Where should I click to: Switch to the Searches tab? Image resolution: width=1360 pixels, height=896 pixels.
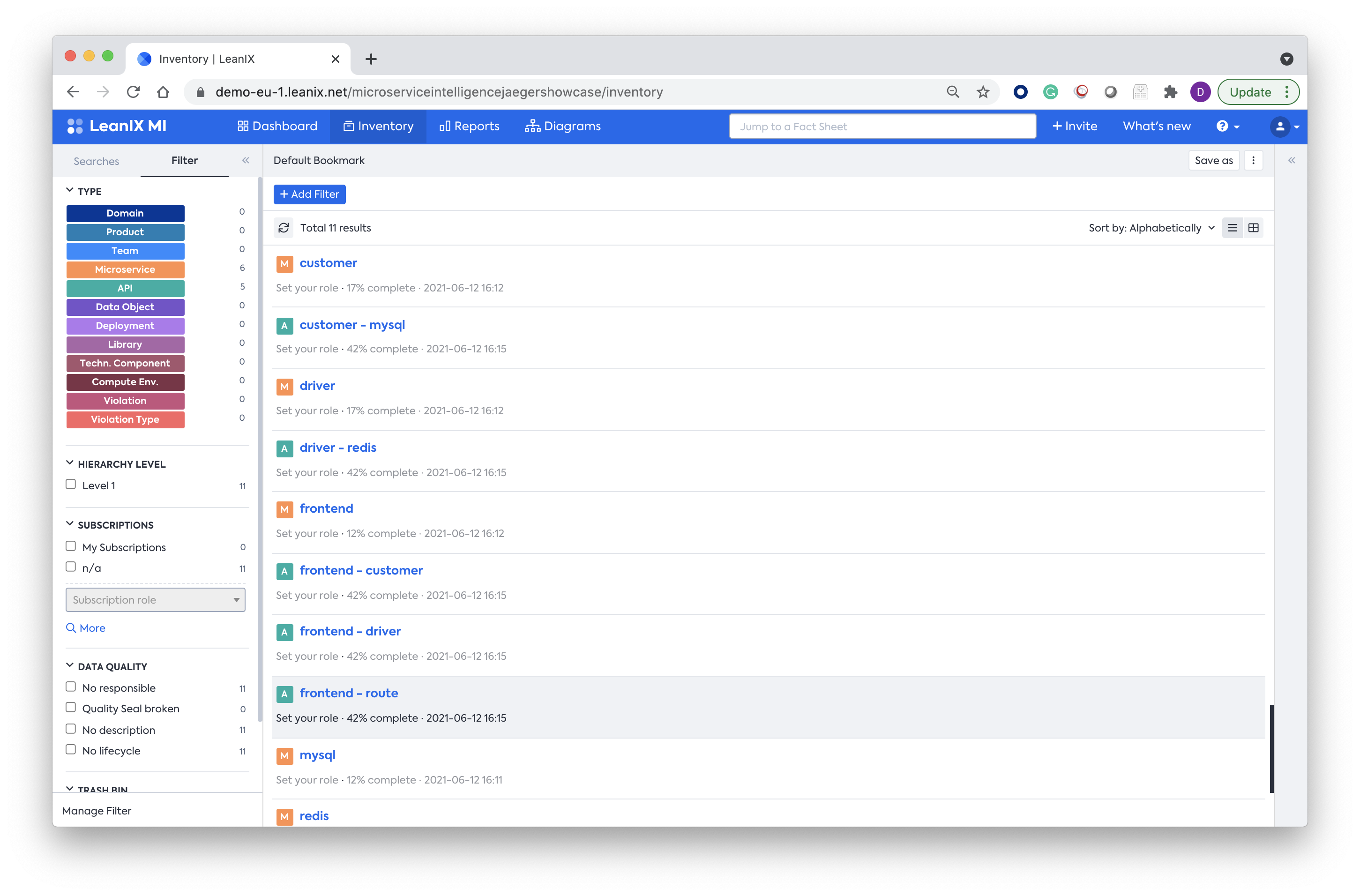96,161
